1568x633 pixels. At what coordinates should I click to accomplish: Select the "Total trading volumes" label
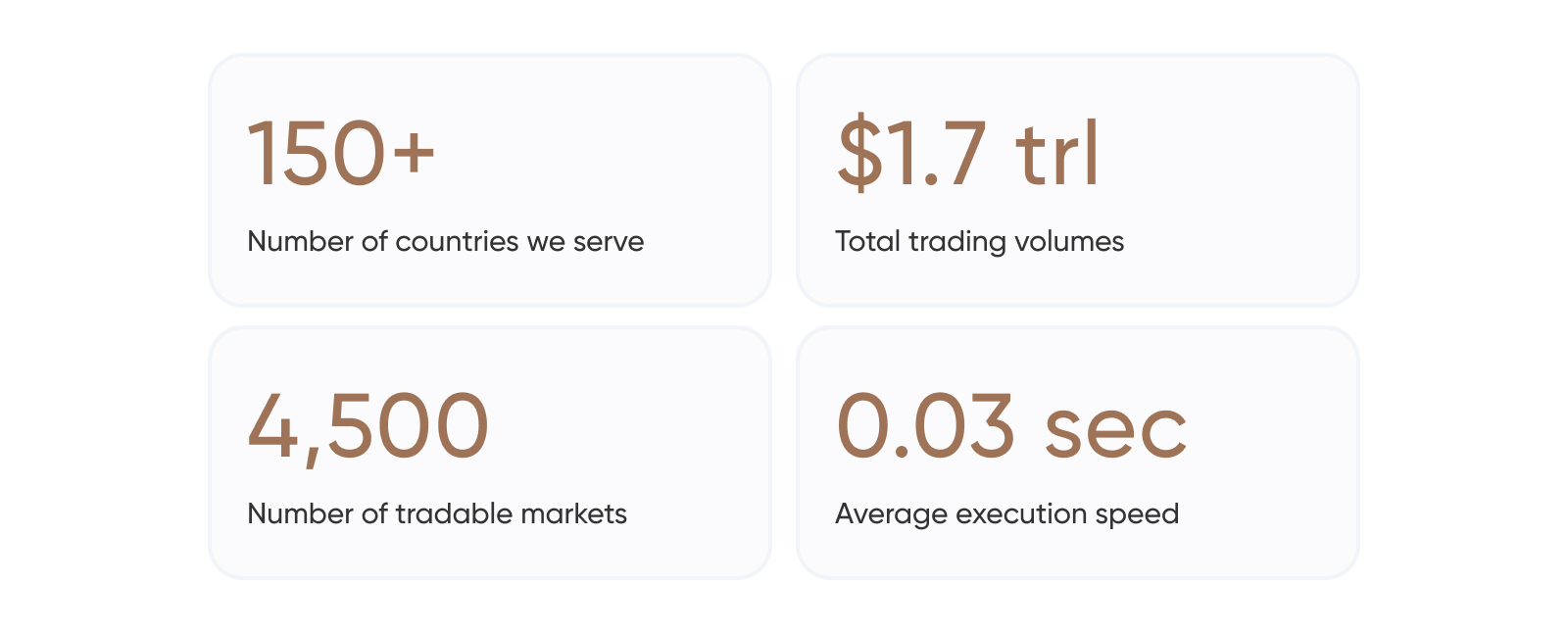click(x=979, y=241)
